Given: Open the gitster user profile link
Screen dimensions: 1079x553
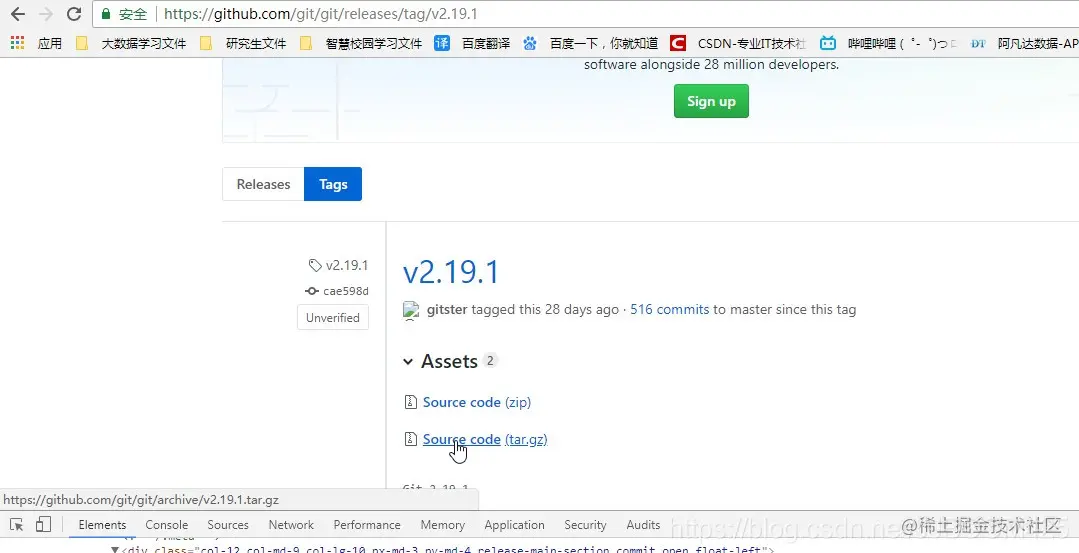Looking at the screenshot, I should (x=447, y=310).
